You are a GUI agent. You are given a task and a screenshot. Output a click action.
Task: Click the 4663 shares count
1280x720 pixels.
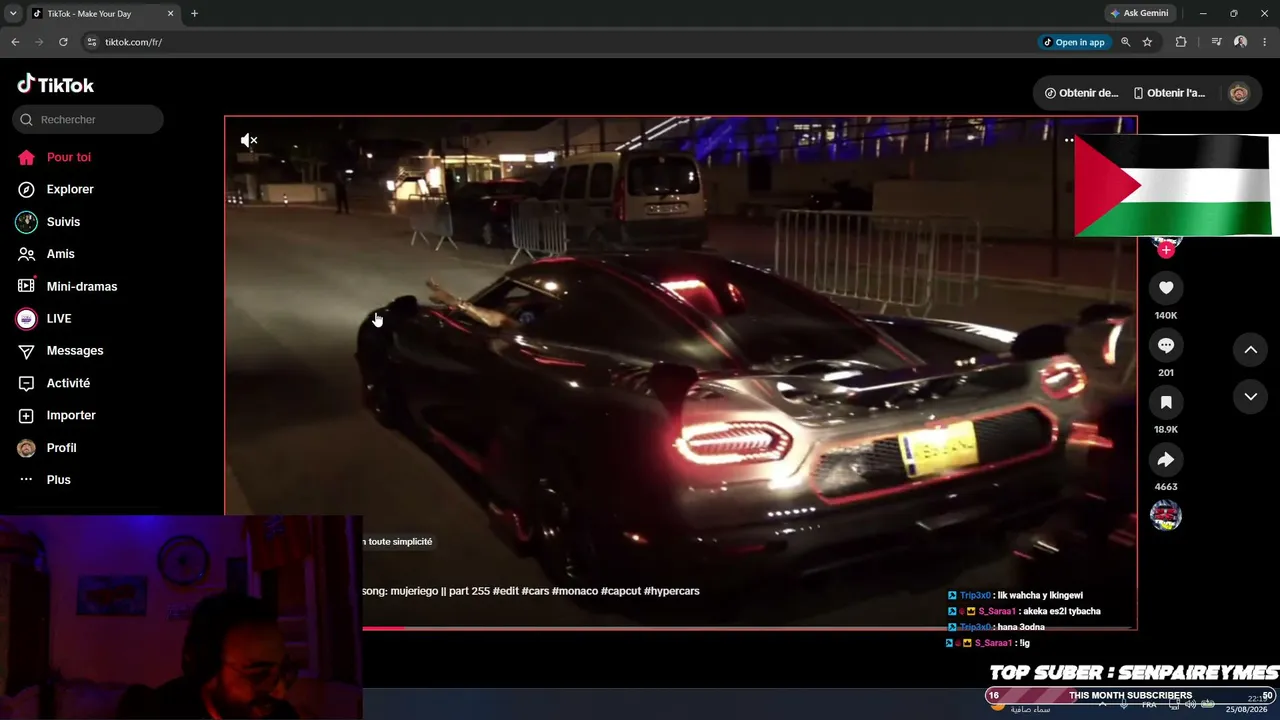click(x=1166, y=487)
